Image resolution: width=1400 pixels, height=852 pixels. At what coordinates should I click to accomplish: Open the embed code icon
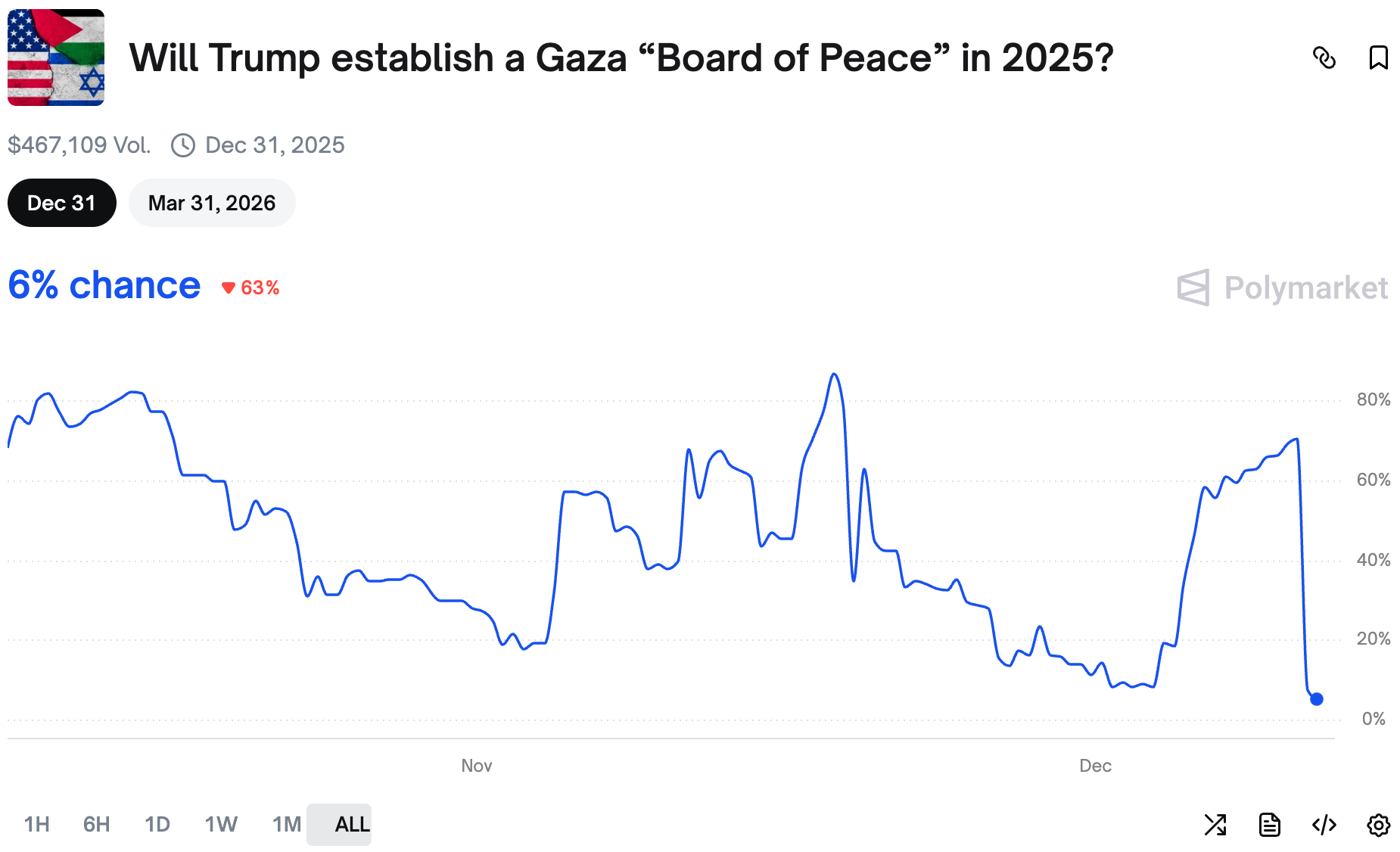pyautogui.click(x=1324, y=824)
